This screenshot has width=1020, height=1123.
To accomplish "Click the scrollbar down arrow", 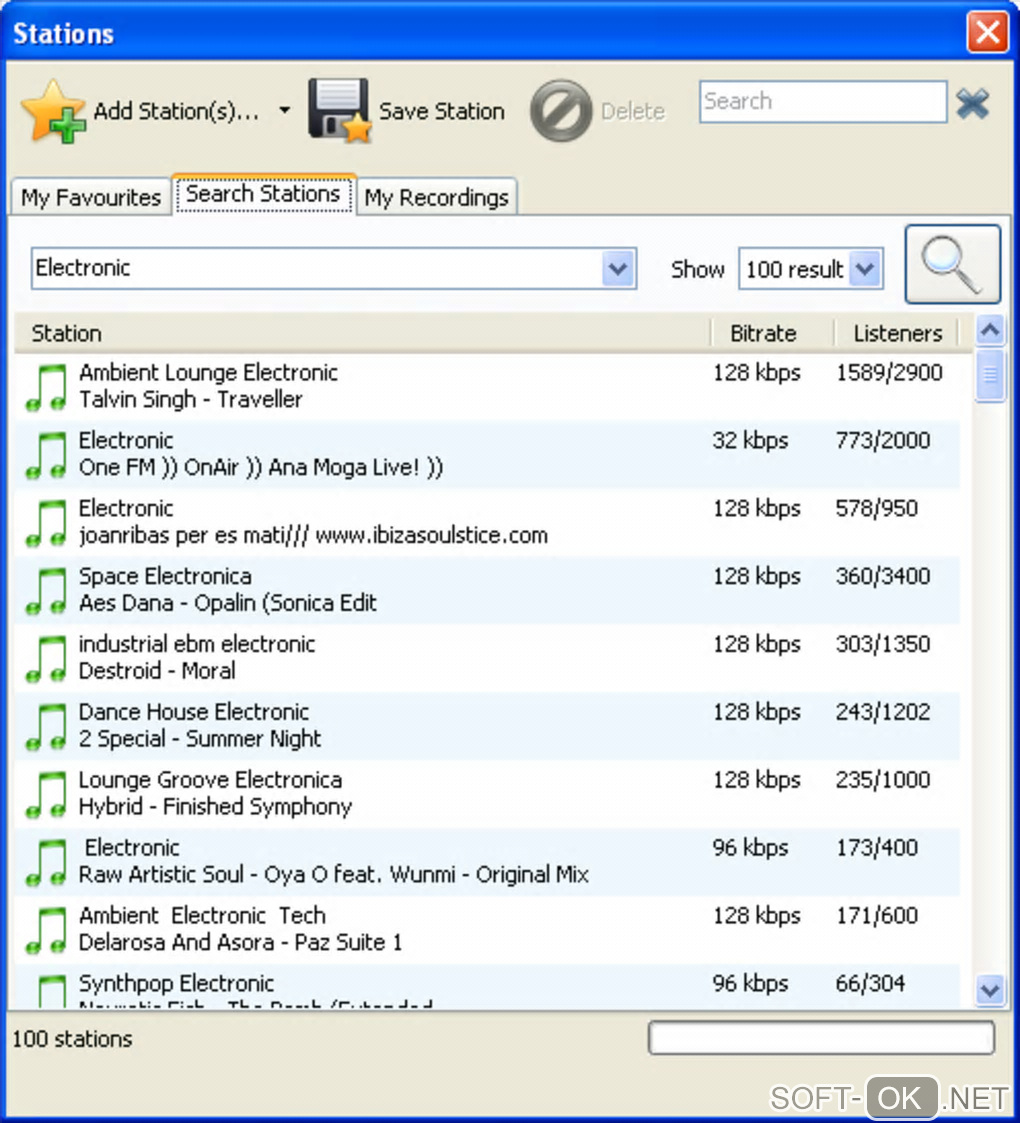I will (990, 991).
